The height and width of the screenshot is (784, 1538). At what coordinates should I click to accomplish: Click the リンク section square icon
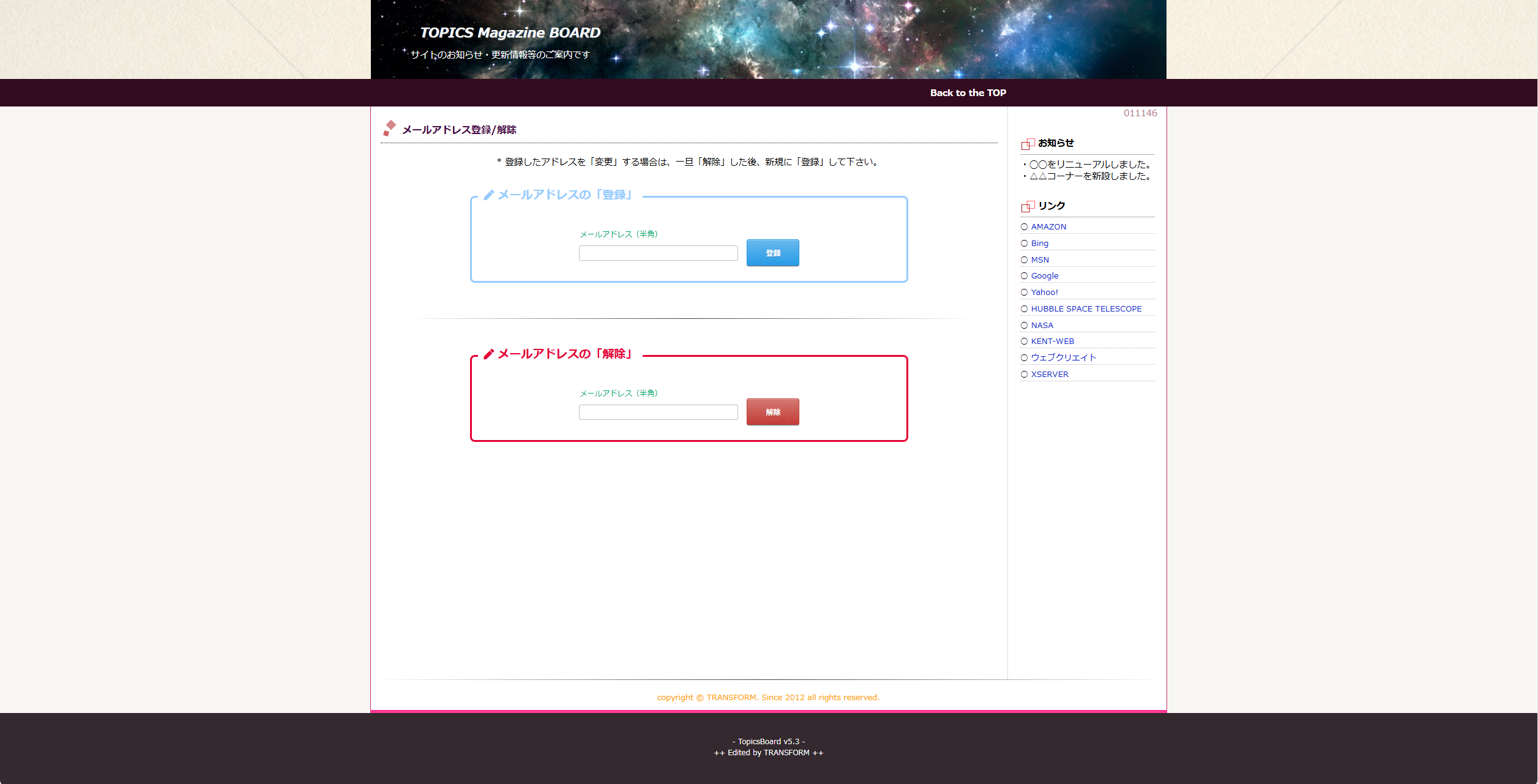(1028, 206)
